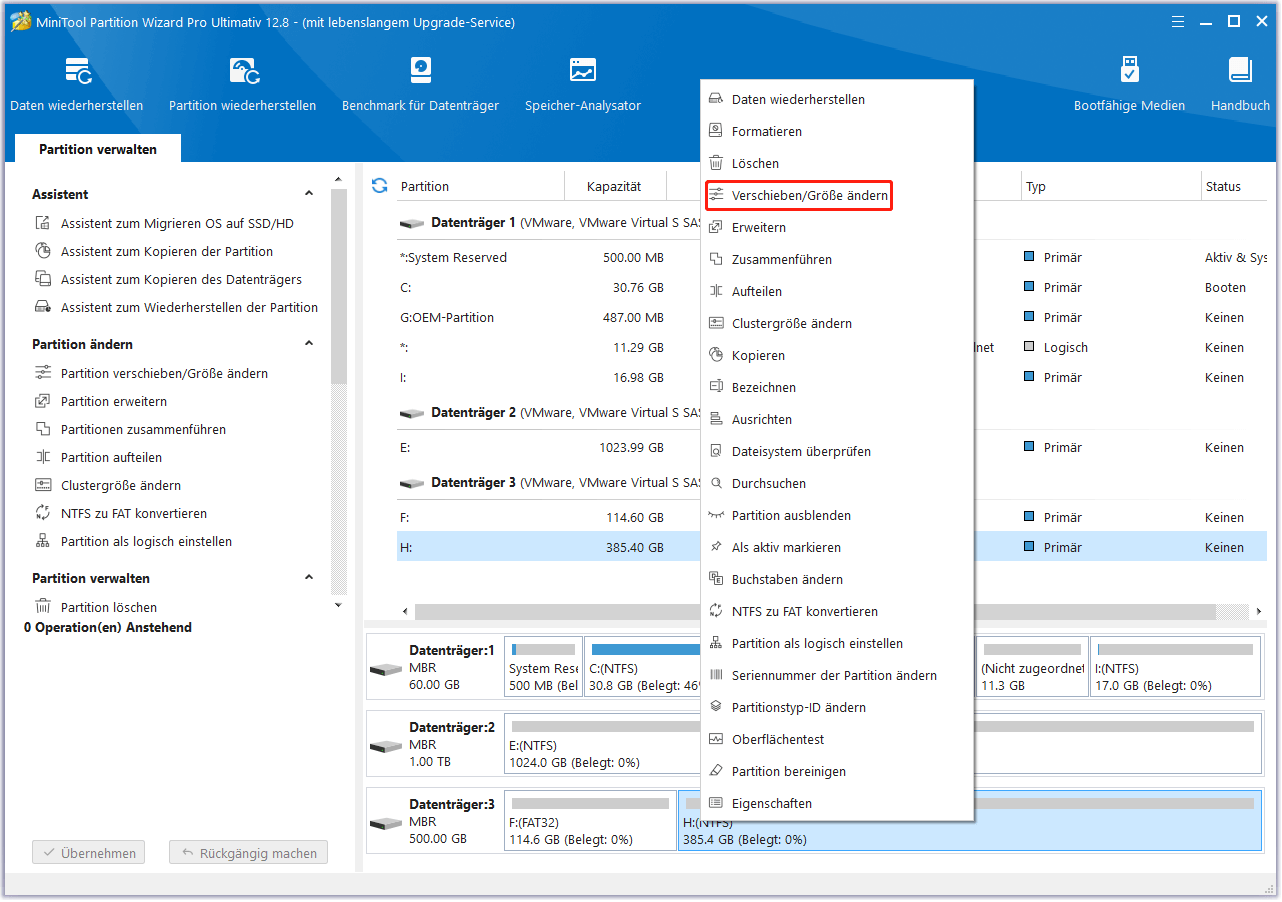Screen dimensions: 1282x902
Task: Choose Formatieren from context menu
Action: click(837, 132)
